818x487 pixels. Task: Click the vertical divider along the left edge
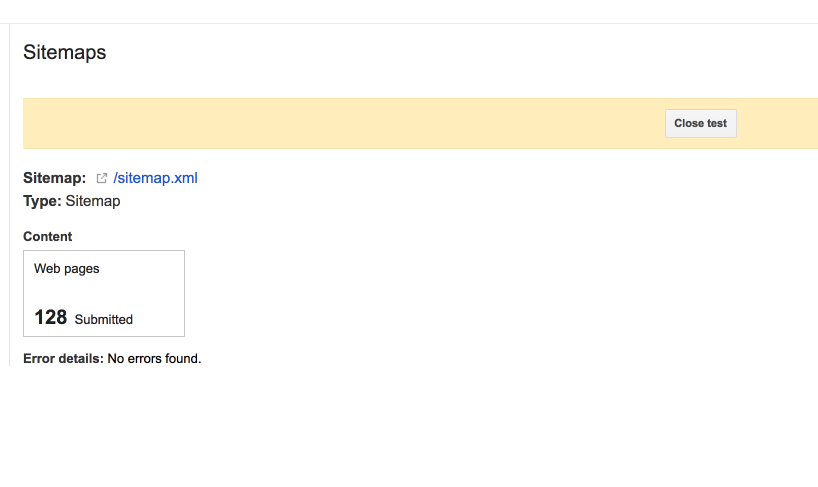pyautogui.click(x=9, y=194)
